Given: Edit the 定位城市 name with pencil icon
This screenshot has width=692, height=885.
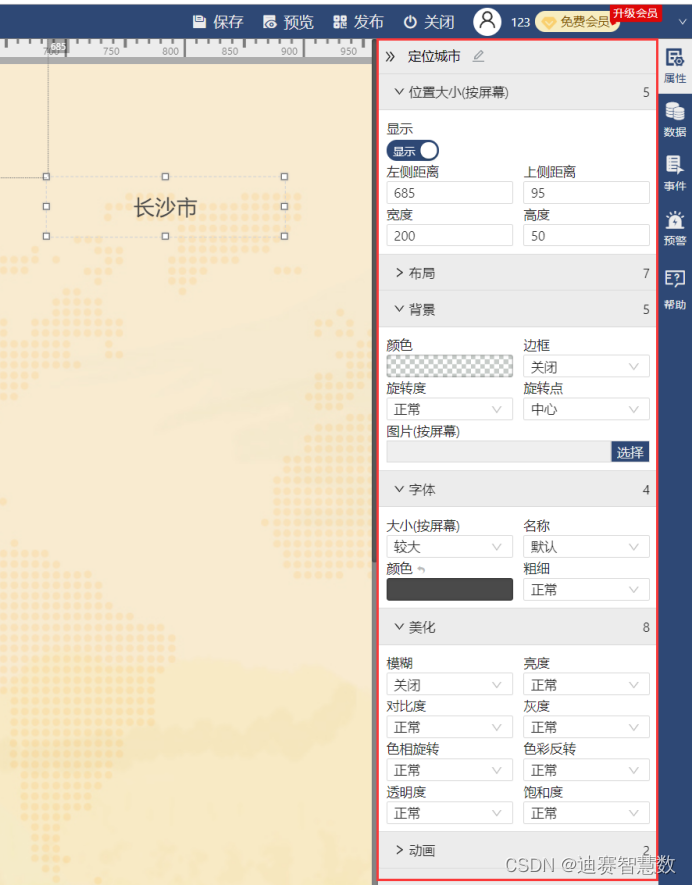Looking at the screenshot, I should [478, 56].
